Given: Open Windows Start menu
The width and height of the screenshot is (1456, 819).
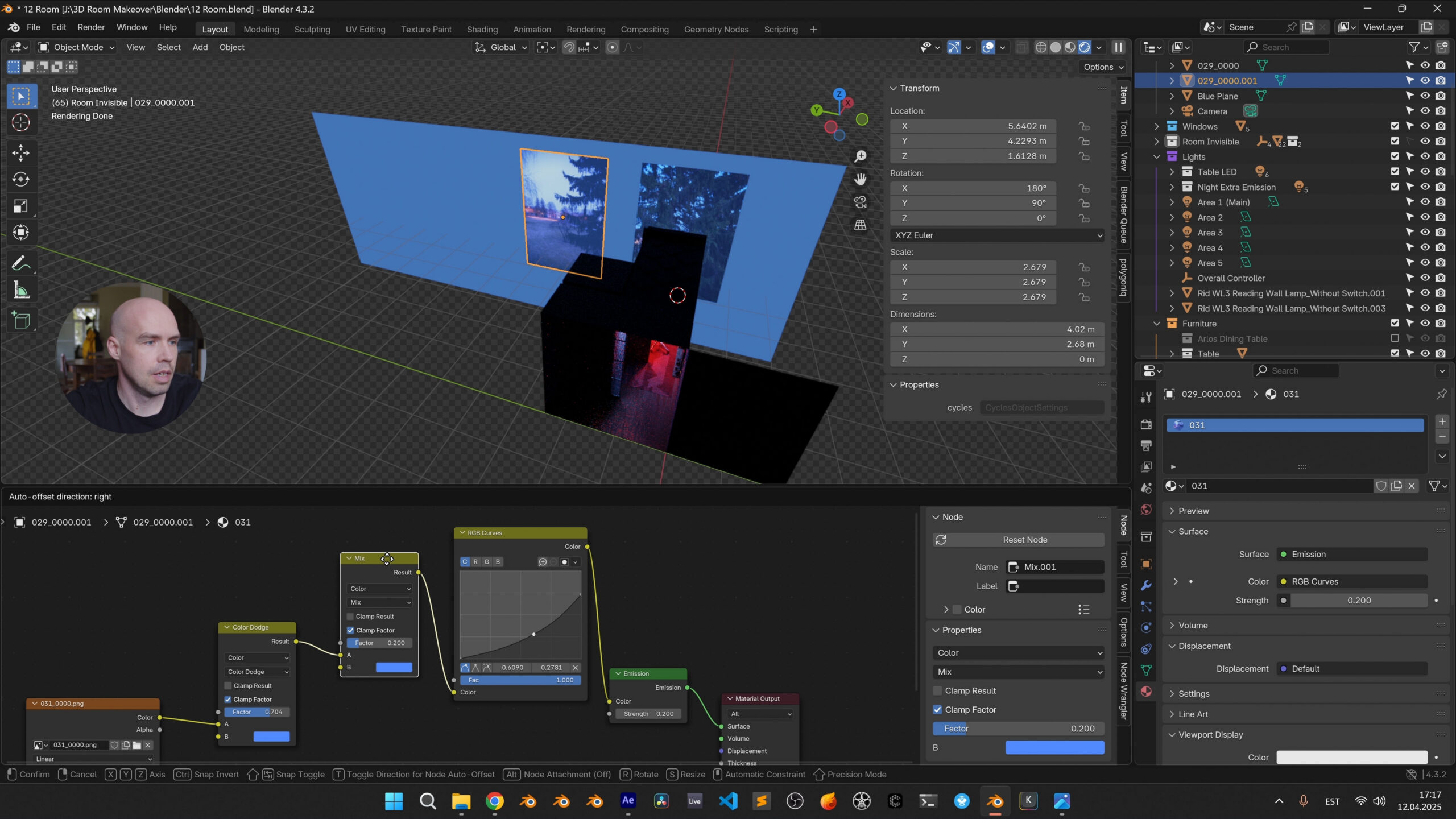Looking at the screenshot, I should pos(394,801).
